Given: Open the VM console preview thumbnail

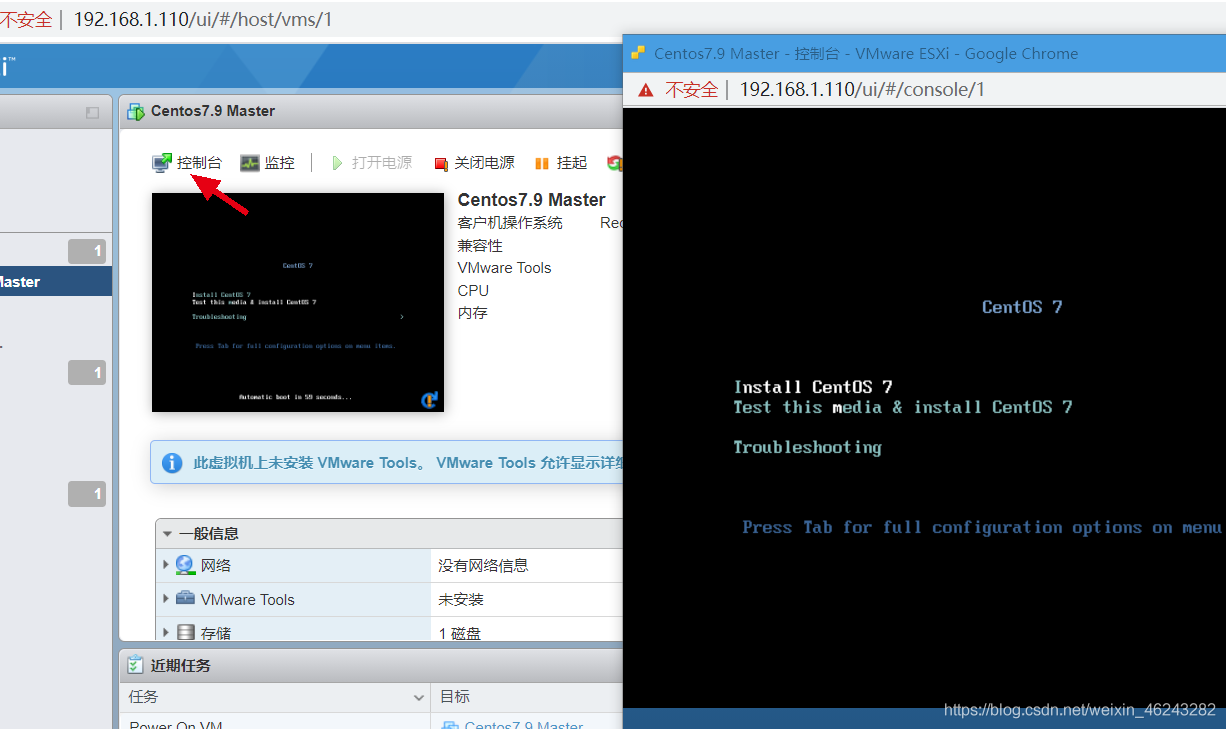Looking at the screenshot, I should click(298, 302).
